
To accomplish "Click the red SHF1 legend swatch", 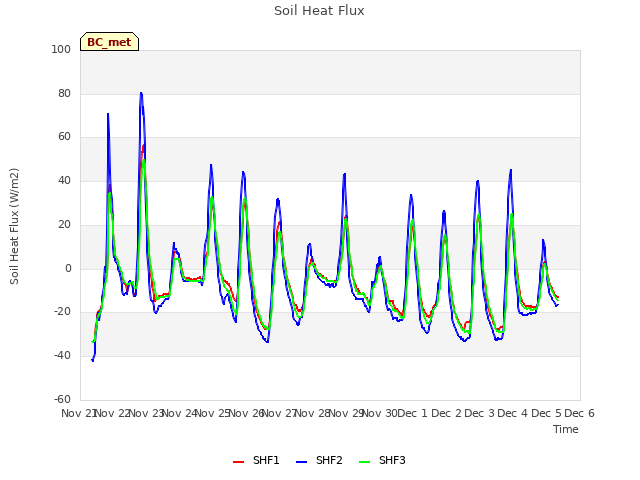I will click(238, 462).
